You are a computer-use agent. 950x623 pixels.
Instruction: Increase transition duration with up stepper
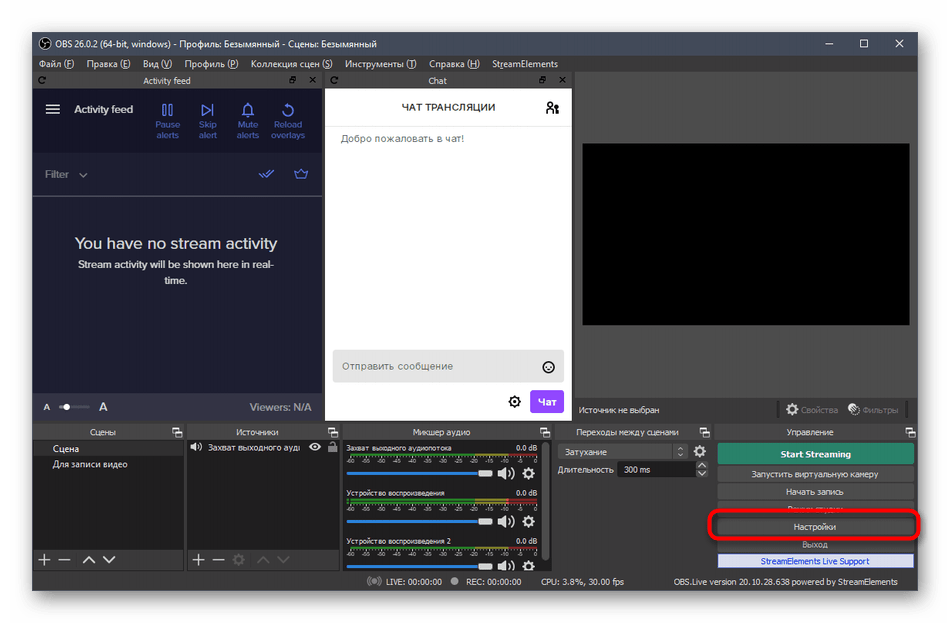click(701, 466)
